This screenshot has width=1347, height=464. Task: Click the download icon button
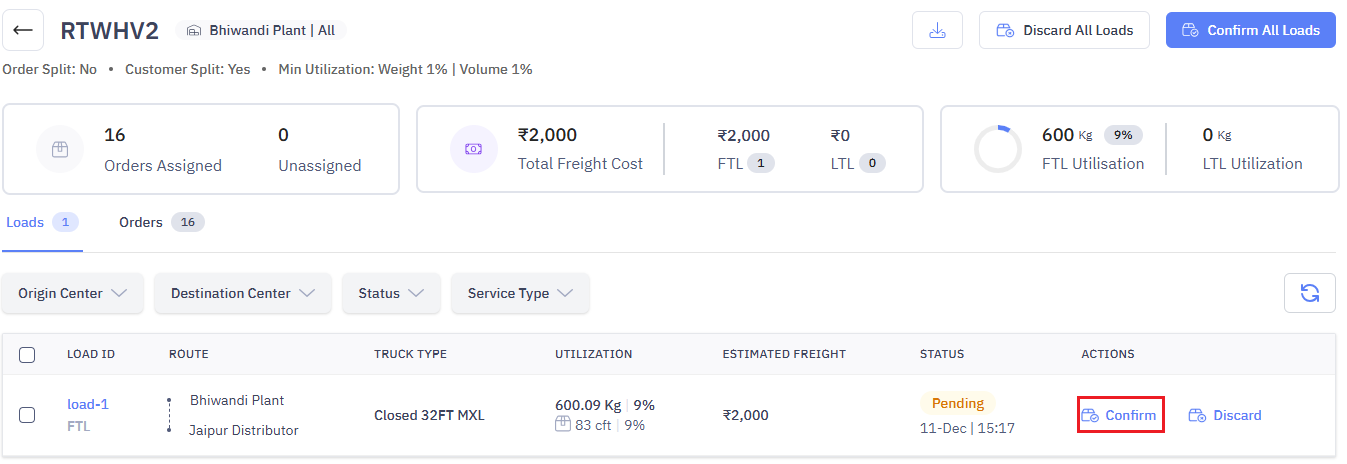click(x=937, y=30)
